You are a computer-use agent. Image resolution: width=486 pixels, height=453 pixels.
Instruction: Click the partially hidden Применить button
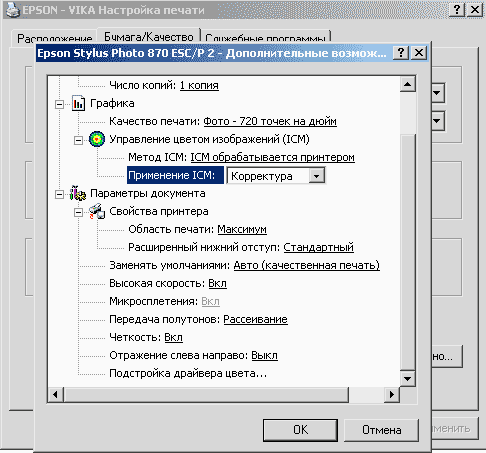pyautogui.click(x=455, y=428)
